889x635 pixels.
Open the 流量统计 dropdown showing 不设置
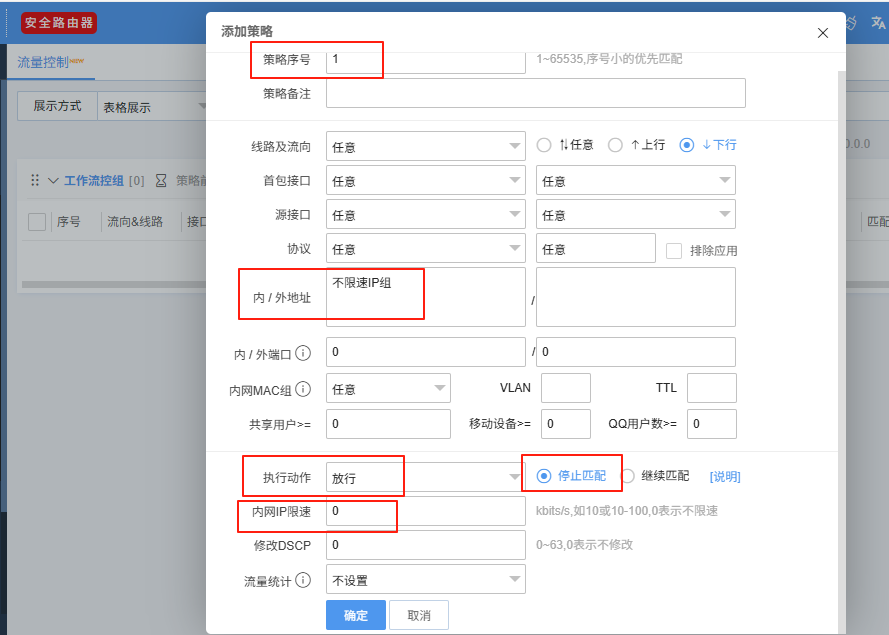tap(426, 579)
